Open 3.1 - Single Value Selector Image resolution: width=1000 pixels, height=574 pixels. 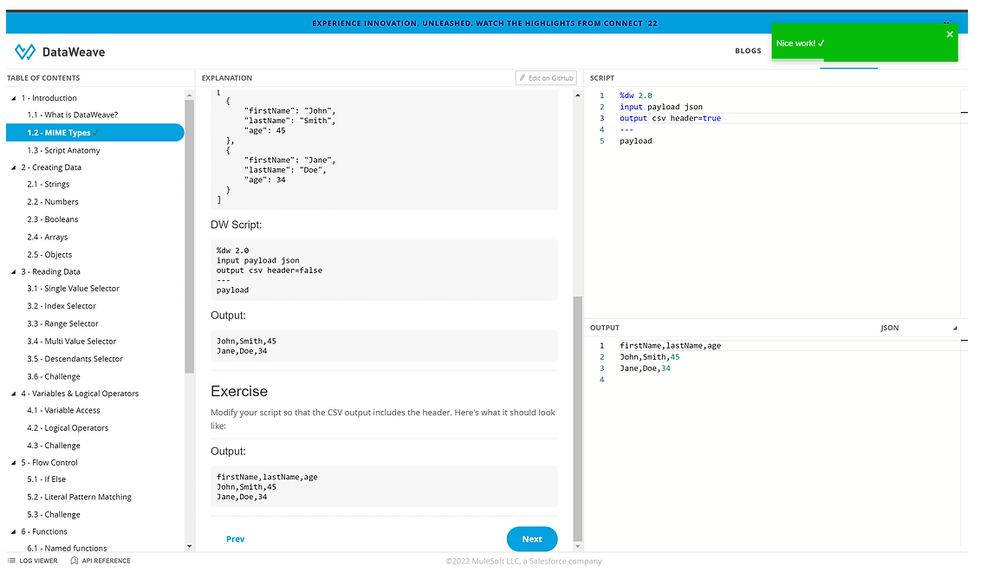coord(73,288)
